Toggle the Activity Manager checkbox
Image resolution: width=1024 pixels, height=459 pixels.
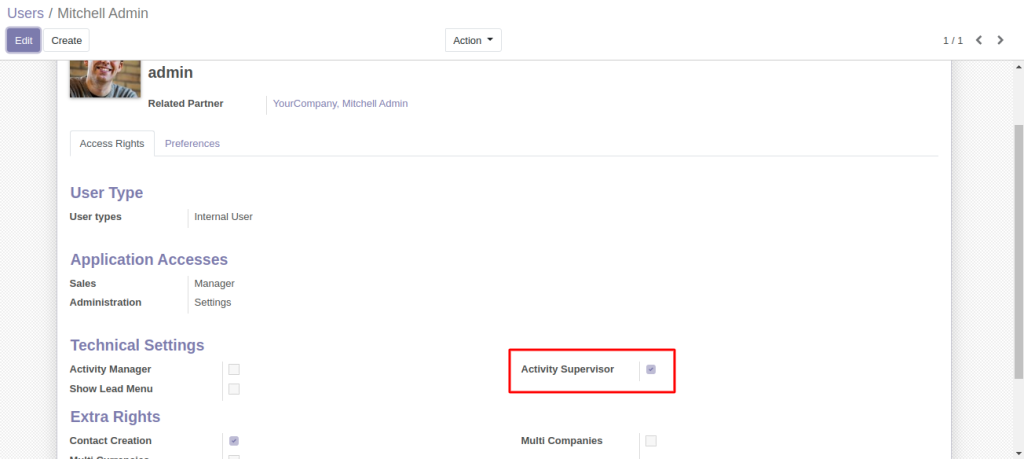pos(234,370)
